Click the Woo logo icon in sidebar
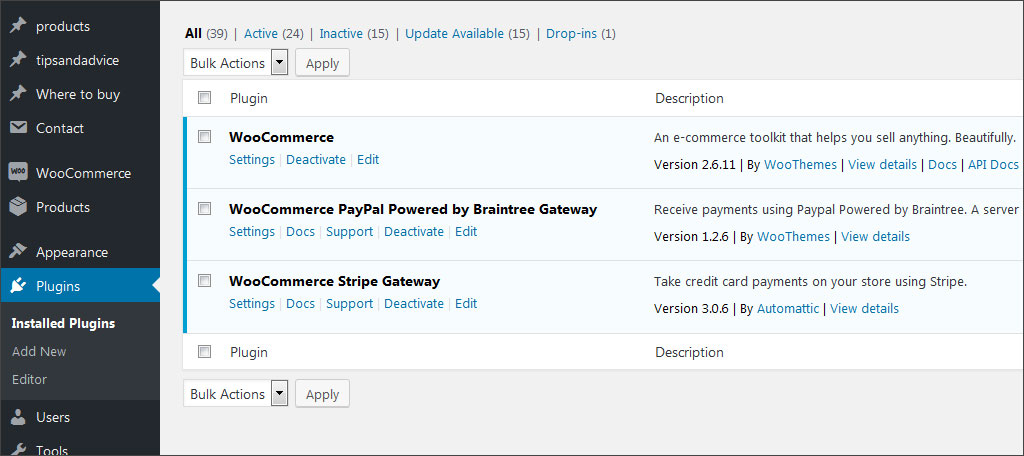This screenshot has height=456, width=1024. coord(17,172)
